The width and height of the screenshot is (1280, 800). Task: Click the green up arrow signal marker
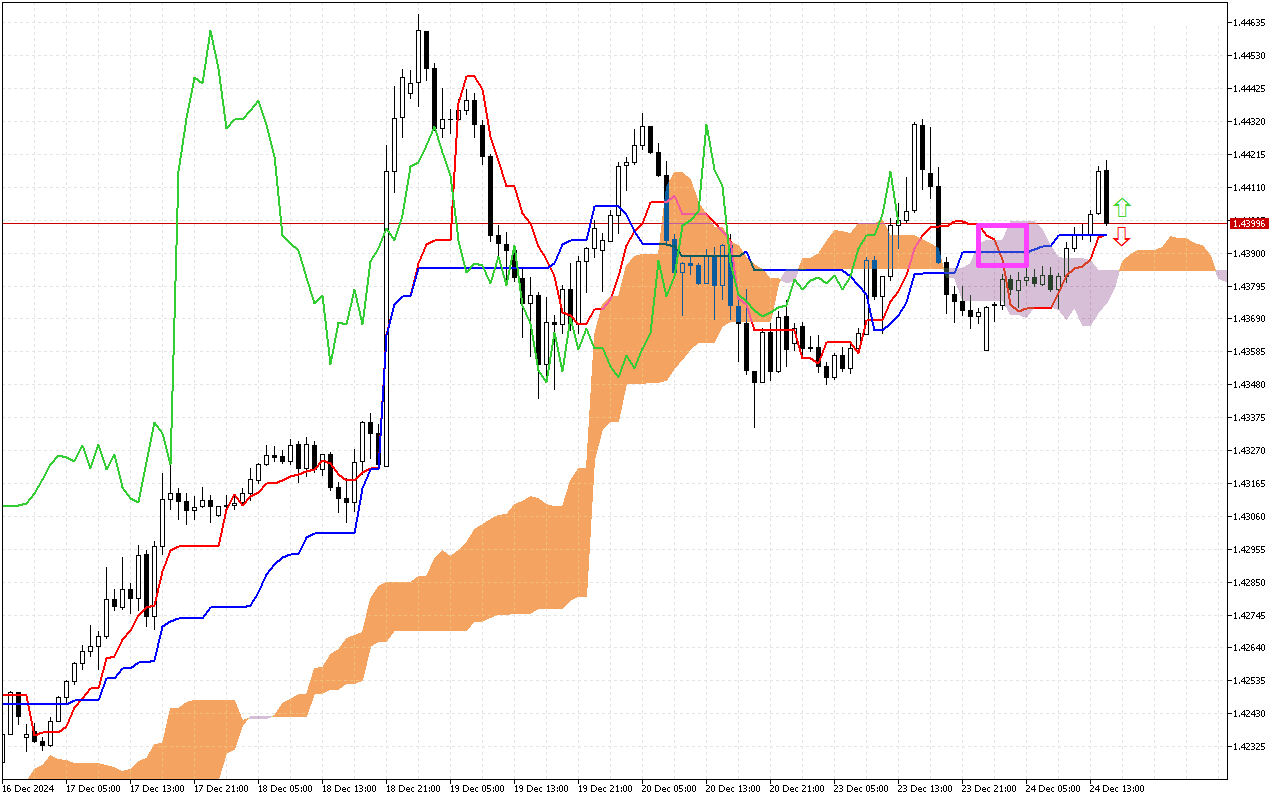coord(1122,208)
